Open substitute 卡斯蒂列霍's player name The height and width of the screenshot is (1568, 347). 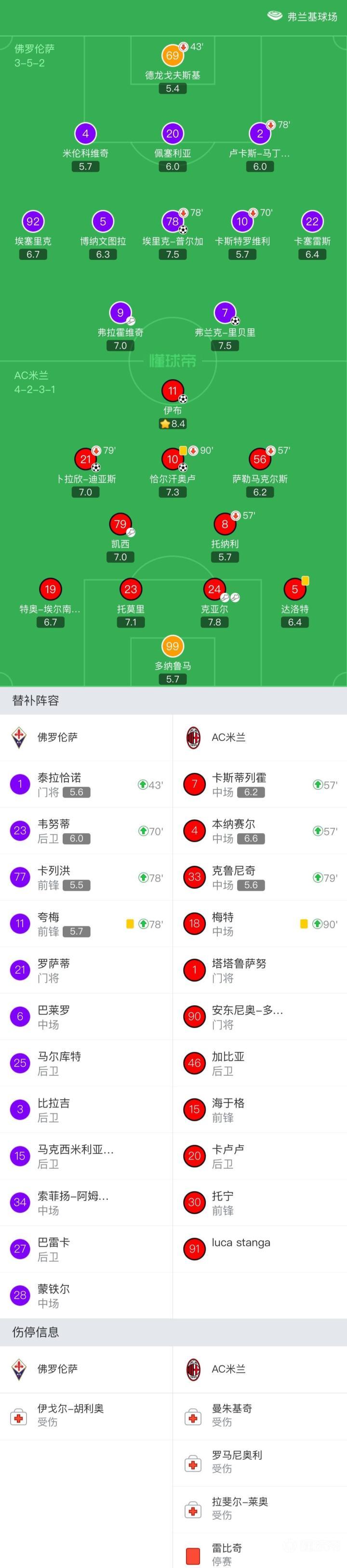(x=239, y=777)
